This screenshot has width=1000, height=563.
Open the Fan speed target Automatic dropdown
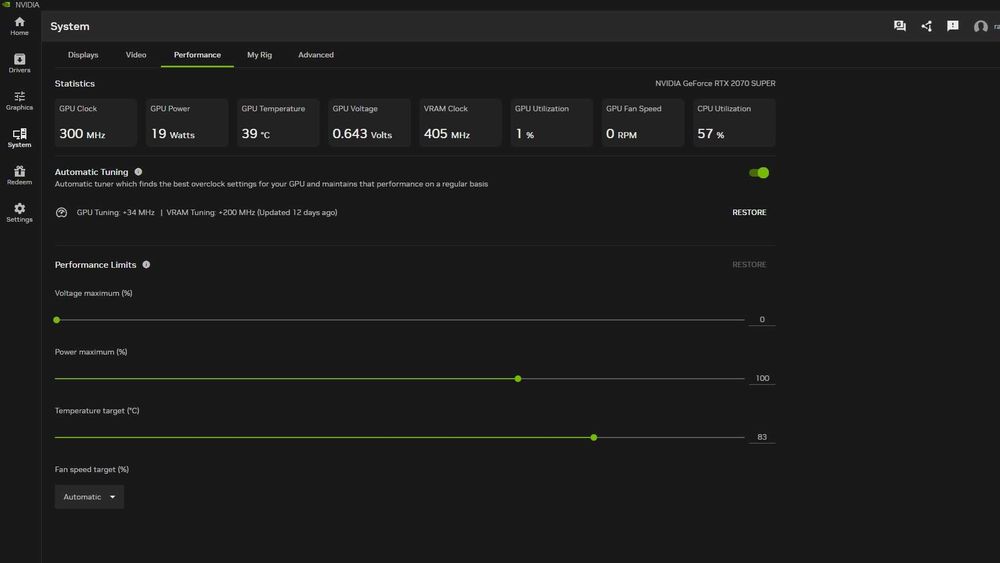tap(89, 497)
